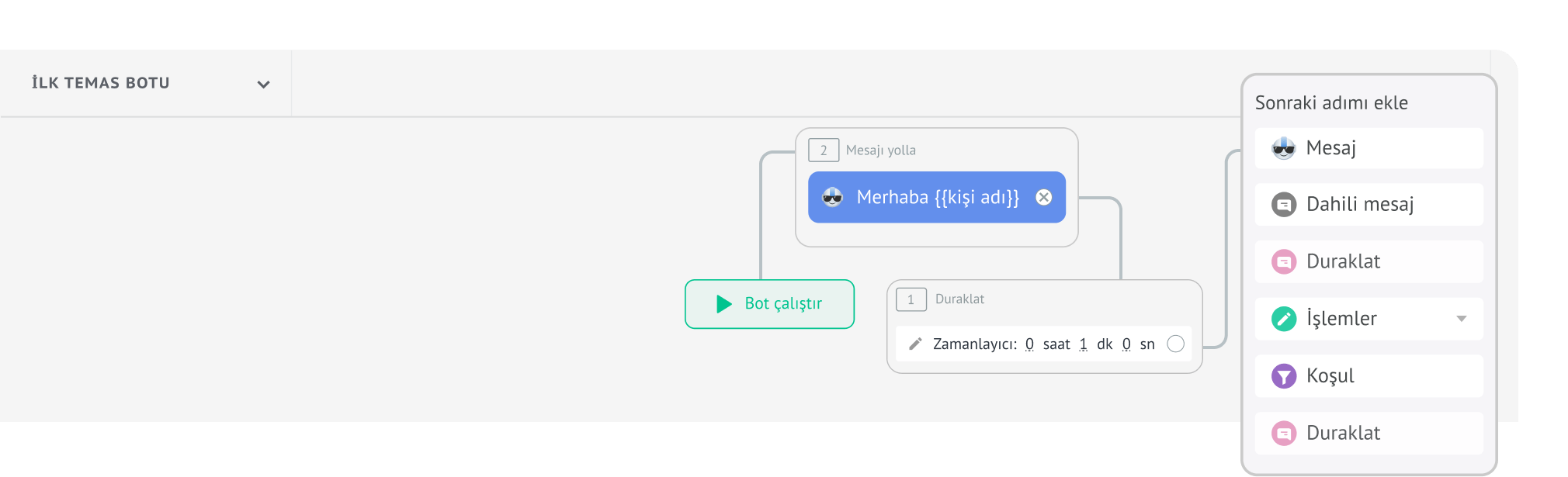The image size is (1568, 477).
Task: Choose Koşul as next step
Action: tap(1369, 376)
